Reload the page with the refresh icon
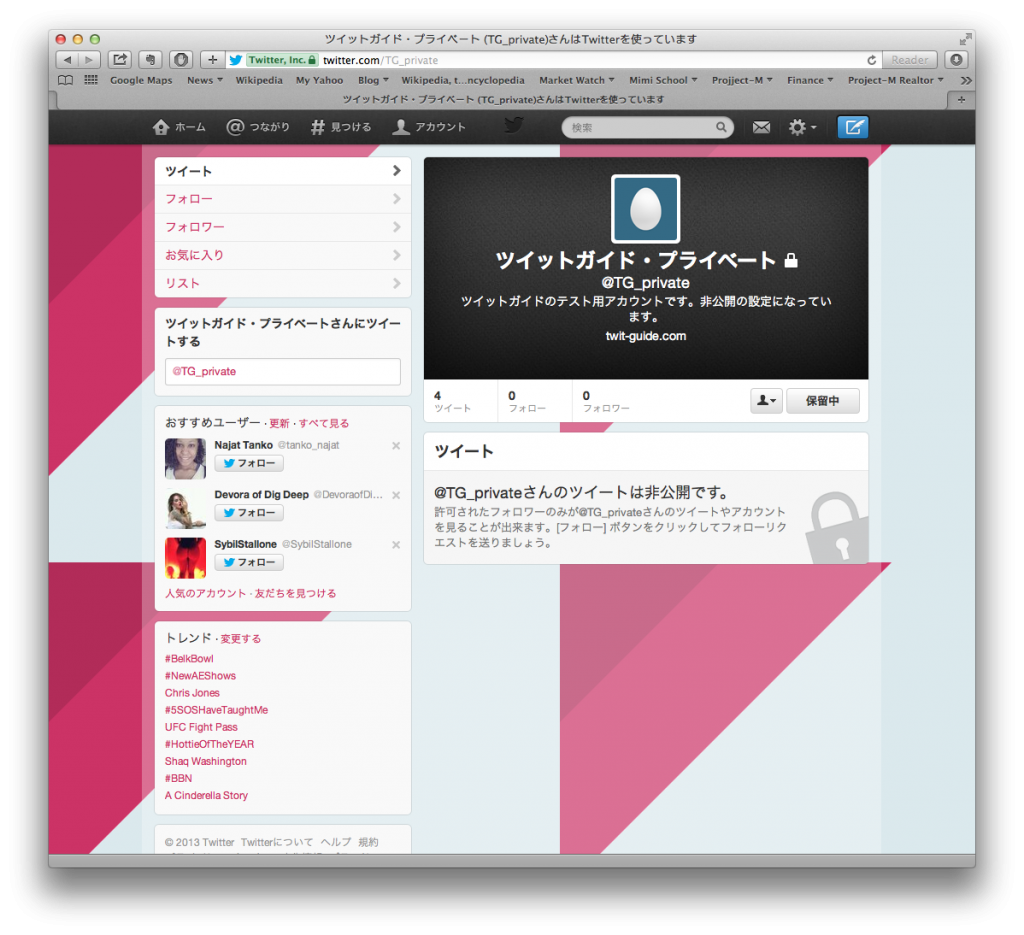 [x=871, y=60]
